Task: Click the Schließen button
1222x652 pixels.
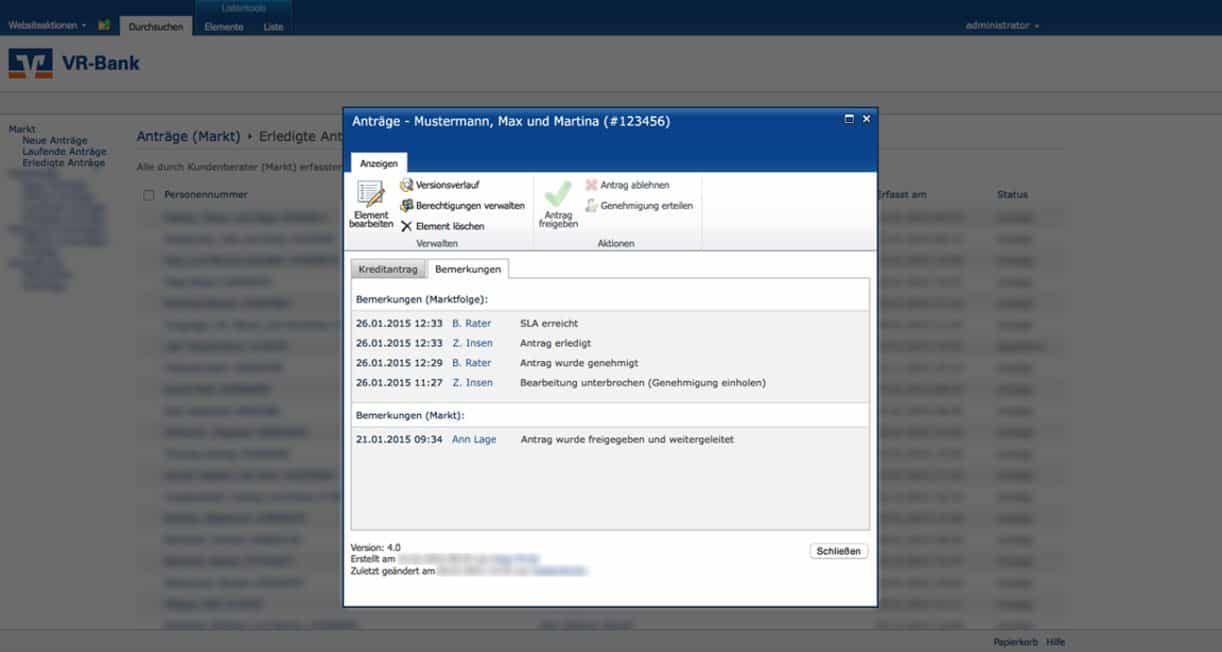Action: (x=838, y=551)
